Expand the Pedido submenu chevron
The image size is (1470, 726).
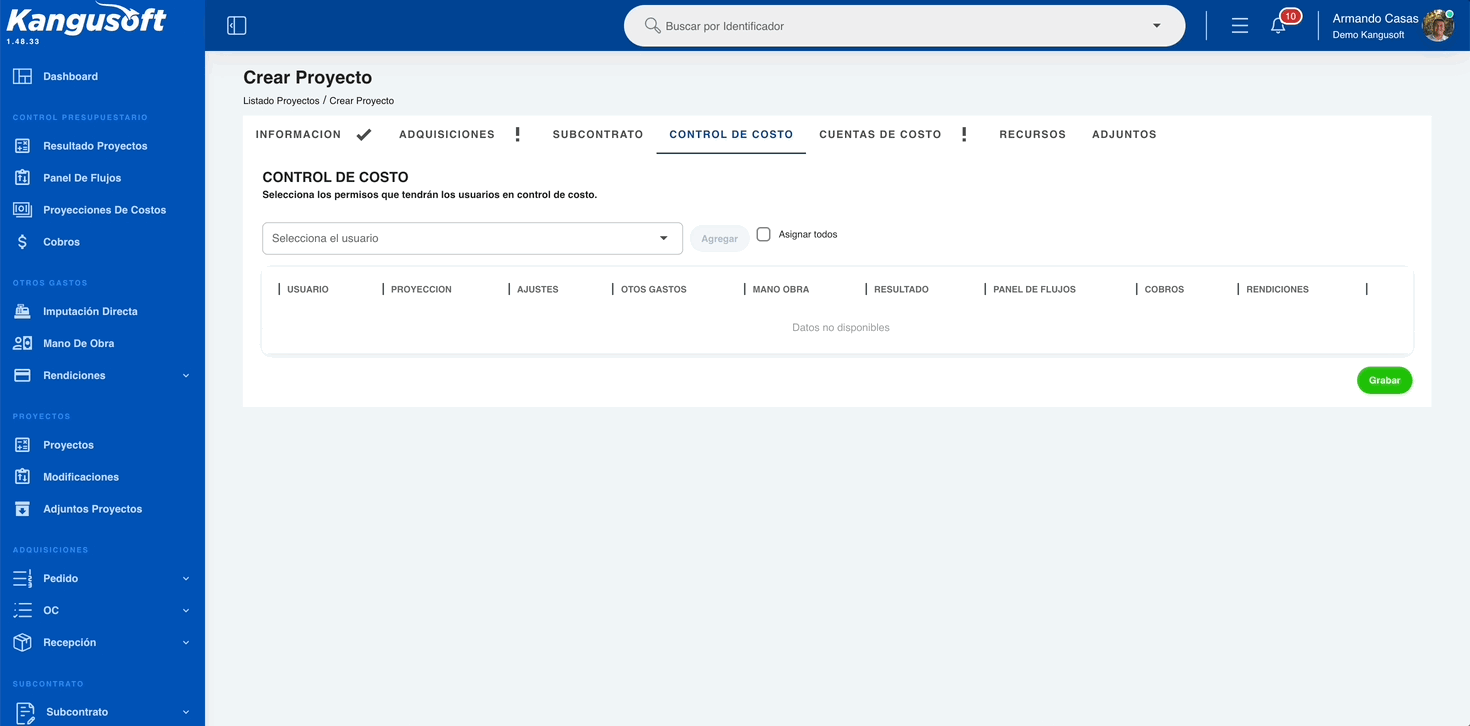pyautogui.click(x=186, y=579)
